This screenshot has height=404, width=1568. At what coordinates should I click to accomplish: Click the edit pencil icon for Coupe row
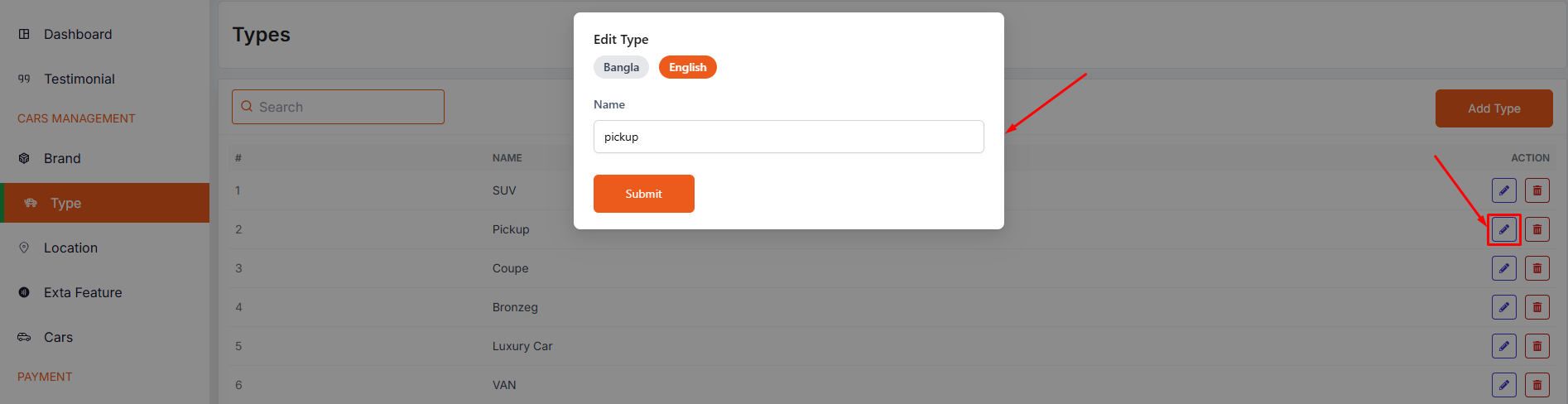coord(1503,268)
